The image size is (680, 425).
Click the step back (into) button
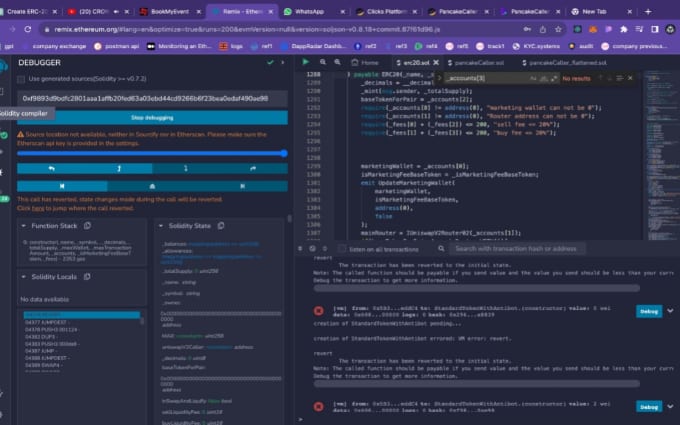point(119,168)
